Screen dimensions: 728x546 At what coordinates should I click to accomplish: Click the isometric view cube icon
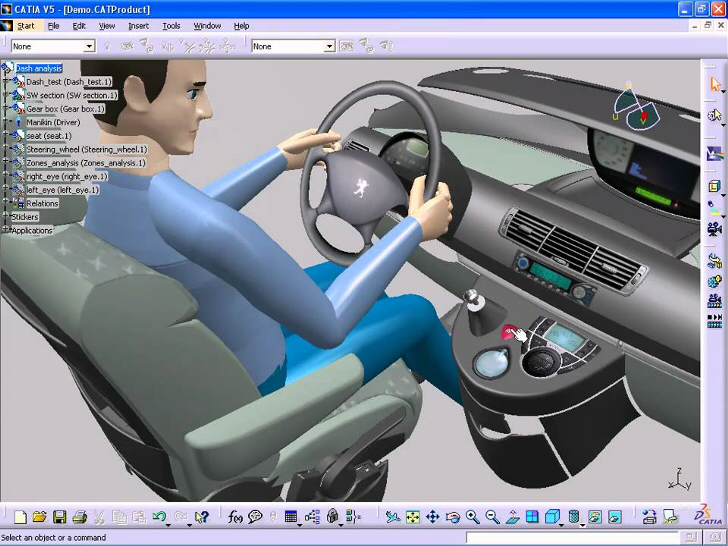(x=552, y=516)
